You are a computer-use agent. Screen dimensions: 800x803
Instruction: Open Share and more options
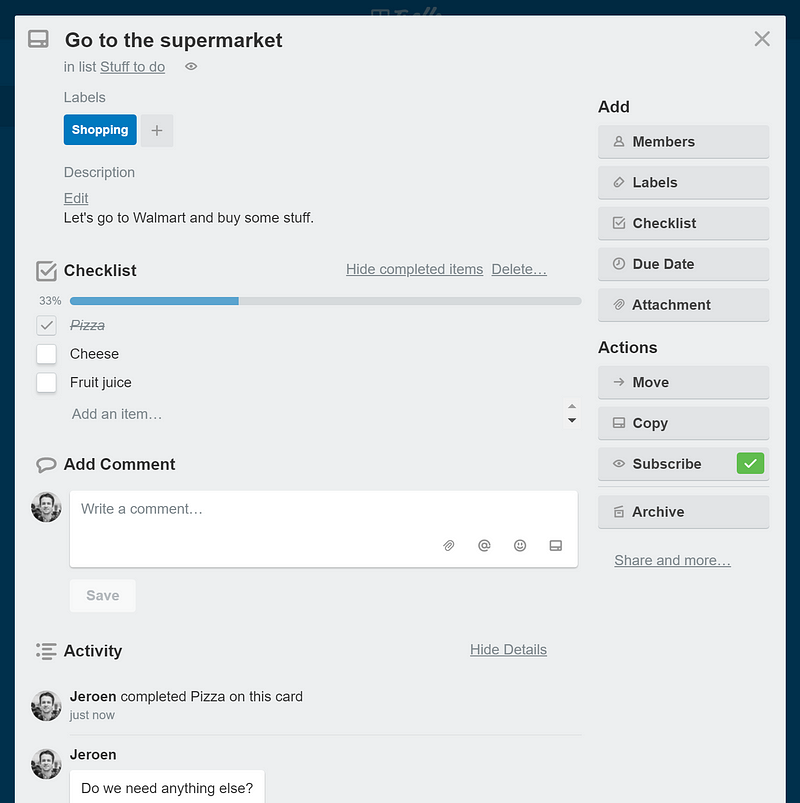point(672,561)
